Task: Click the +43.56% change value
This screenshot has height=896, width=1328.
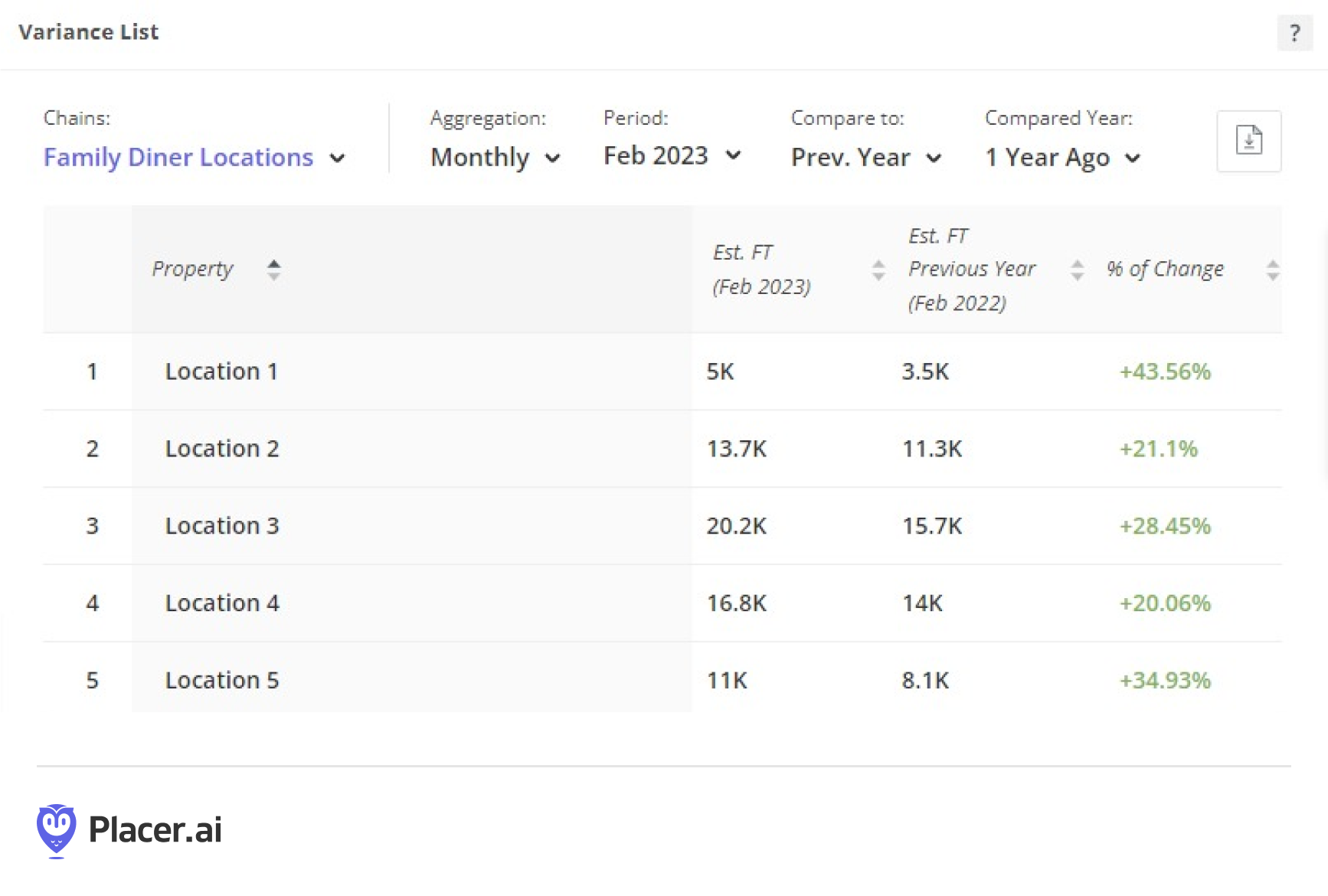Action: pos(1165,372)
